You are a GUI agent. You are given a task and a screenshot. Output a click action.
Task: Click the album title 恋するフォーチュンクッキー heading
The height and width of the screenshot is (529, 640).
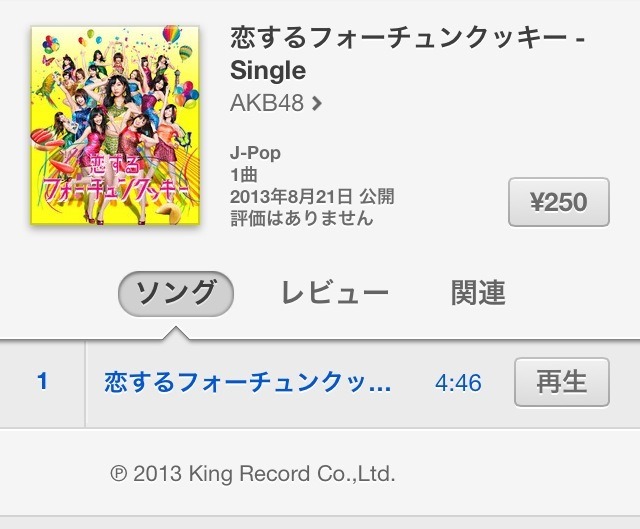pos(398,39)
